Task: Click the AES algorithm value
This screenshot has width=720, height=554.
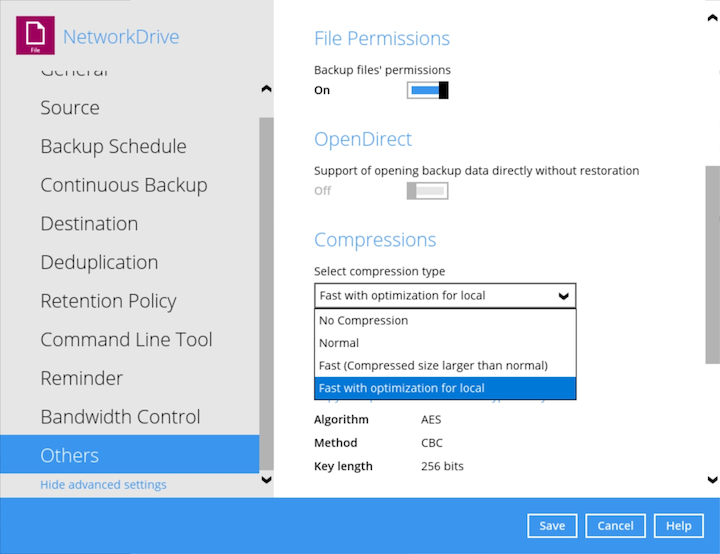Action: 431,419
